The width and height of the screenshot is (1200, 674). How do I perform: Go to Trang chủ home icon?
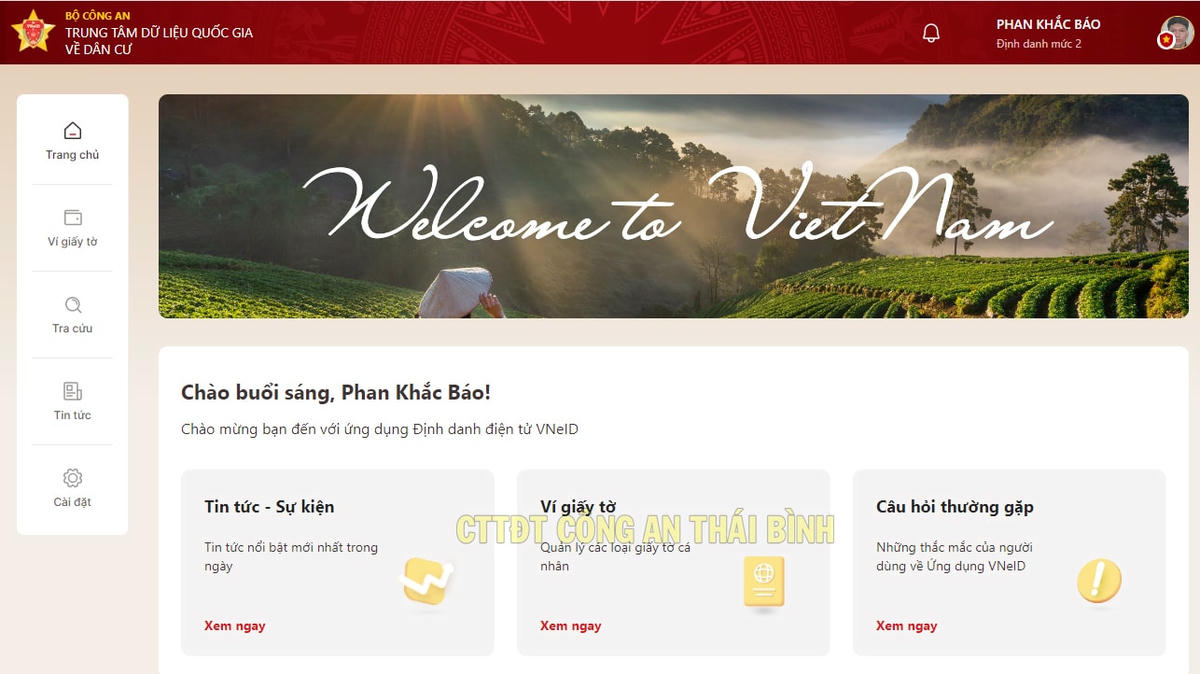click(72, 131)
